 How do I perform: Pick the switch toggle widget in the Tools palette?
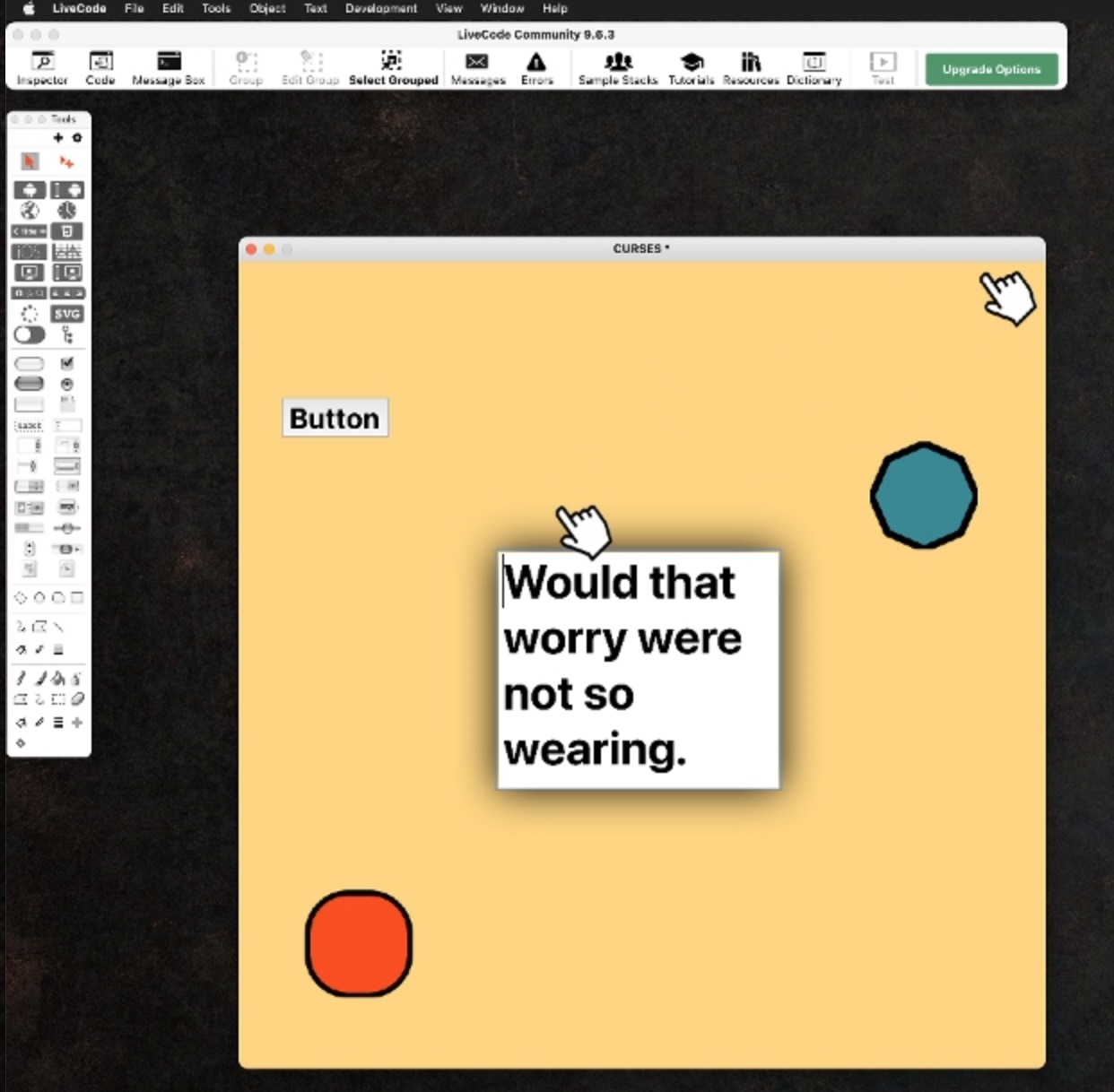pos(30,334)
